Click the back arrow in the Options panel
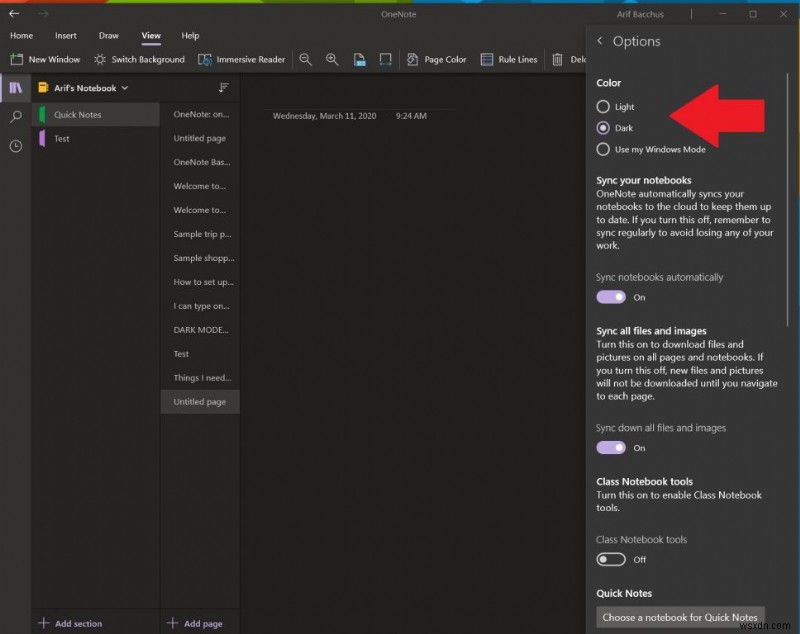The height and width of the screenshot is (634, 800). point(599,41)
